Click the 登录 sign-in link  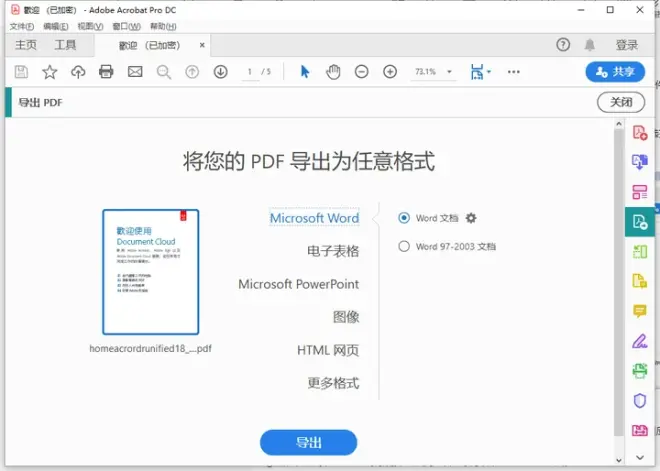tap(627, 45)
